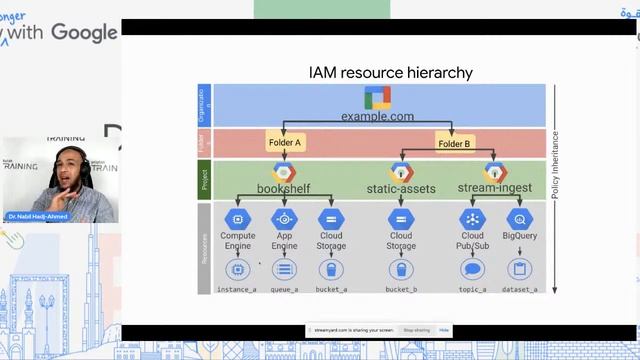Click the stream-ingest project name text
The image size is (640, 360).
(x=495, y=188)
